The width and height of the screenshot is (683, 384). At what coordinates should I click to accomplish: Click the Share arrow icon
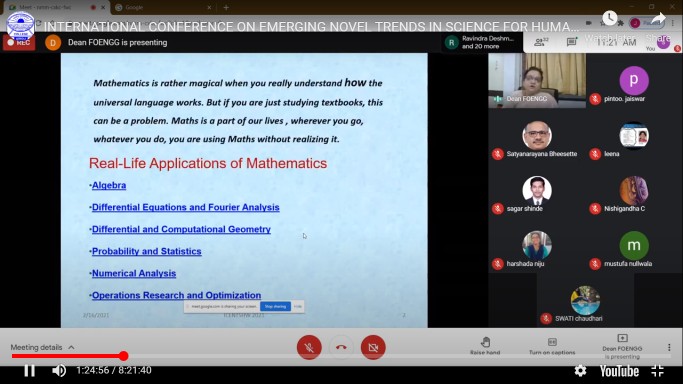pos(658,19)
